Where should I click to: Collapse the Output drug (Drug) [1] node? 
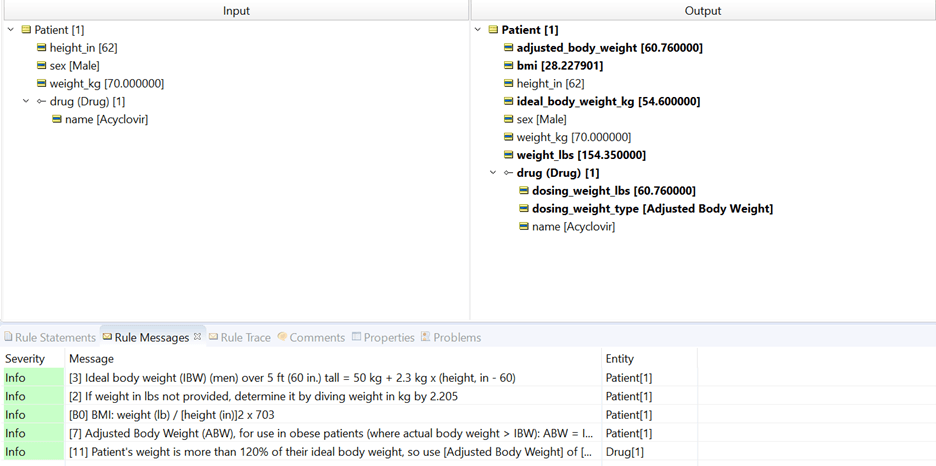[x=494, y=173]
